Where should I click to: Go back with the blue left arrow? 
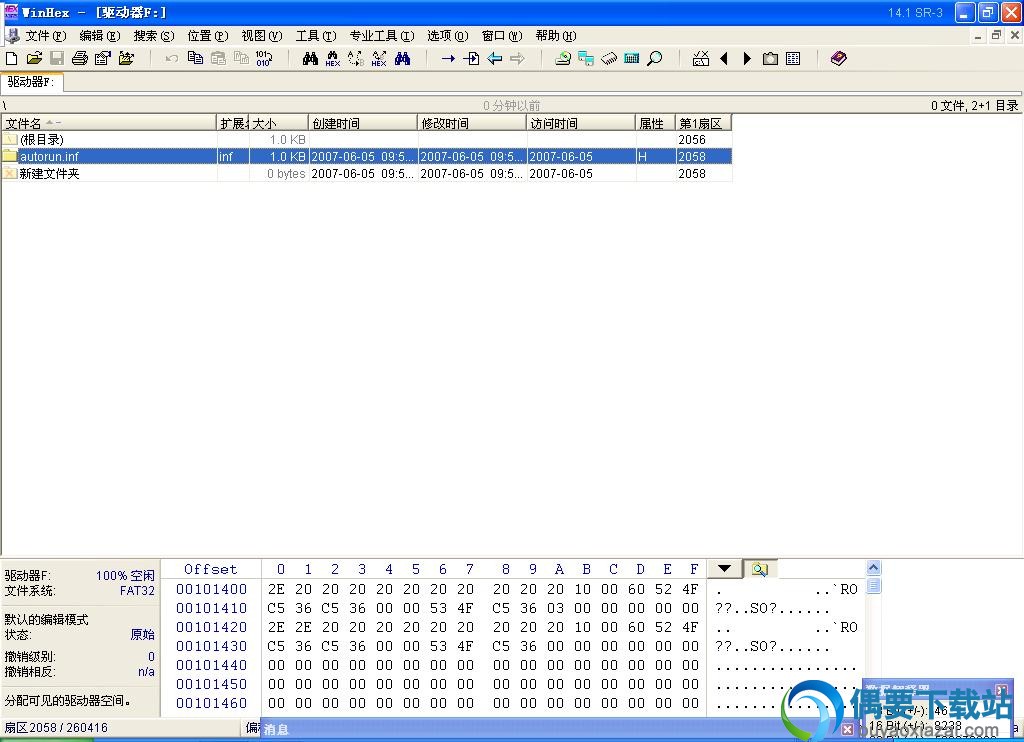click(x=494, y=59)
